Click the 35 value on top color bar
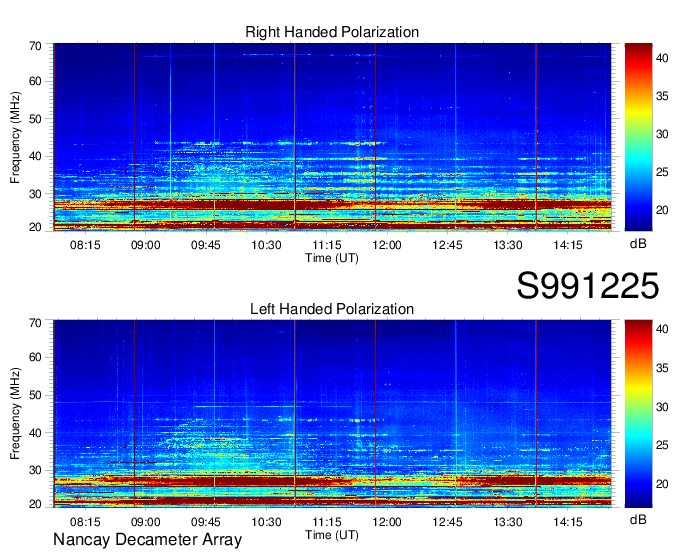Viewport: 680px width, 552px height. (x=662, y=96)
